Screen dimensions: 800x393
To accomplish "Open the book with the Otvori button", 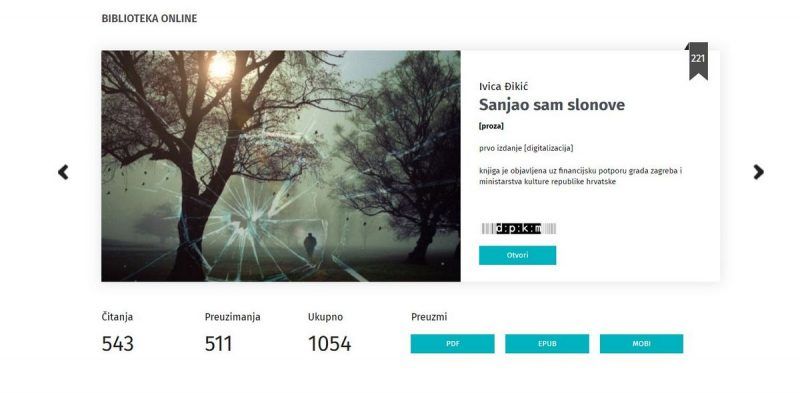I will tap(517, 255).
